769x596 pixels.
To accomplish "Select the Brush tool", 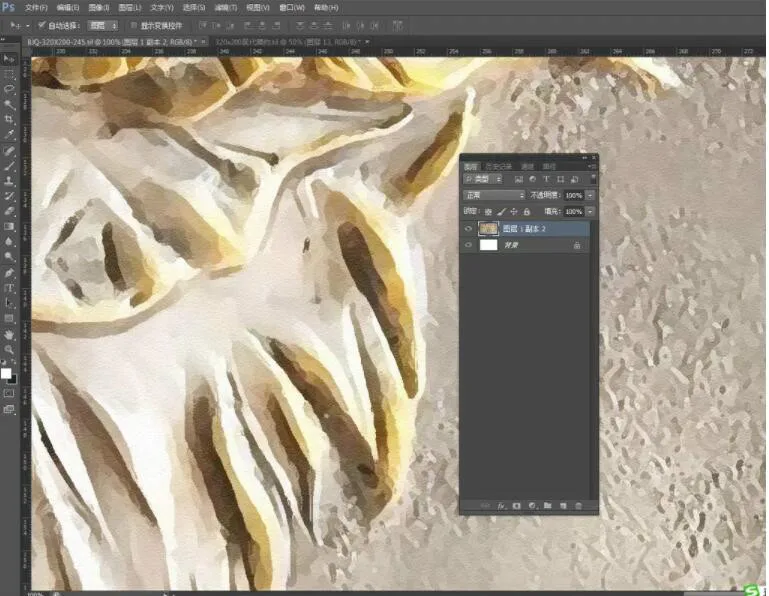I will pos(9,166).
